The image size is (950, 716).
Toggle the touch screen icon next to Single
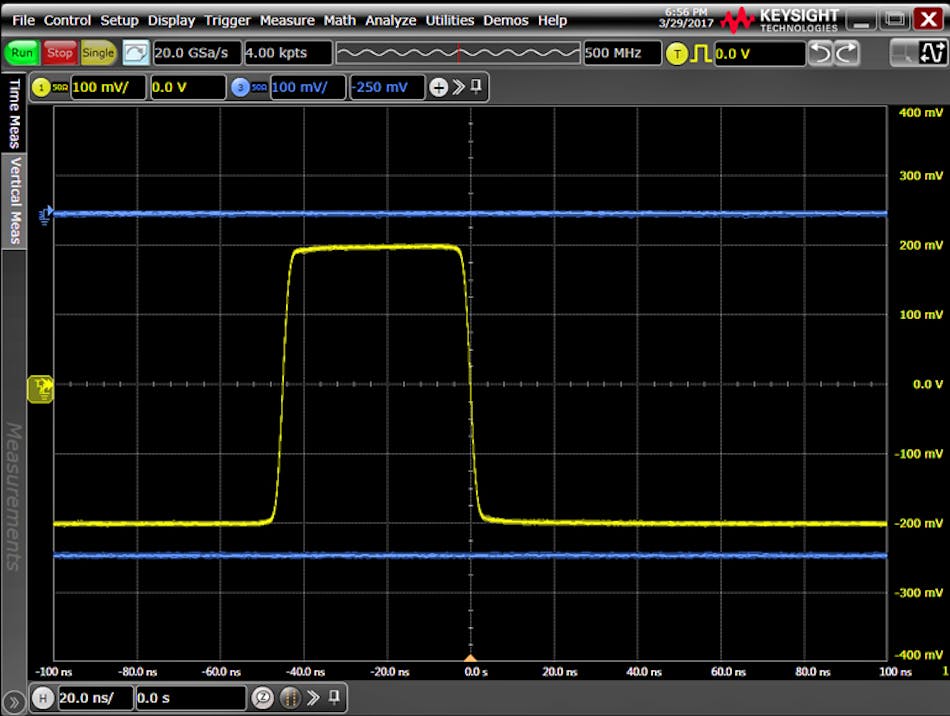tap(135, 53)
